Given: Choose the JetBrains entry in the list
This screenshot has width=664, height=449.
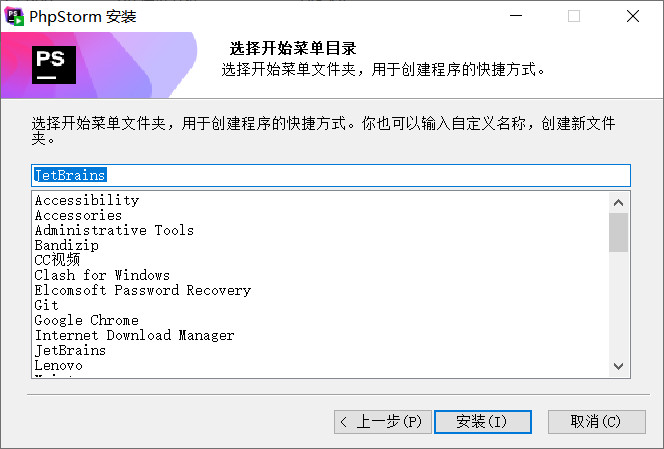Looking at the screenshot, I should [x=70, y=350].
